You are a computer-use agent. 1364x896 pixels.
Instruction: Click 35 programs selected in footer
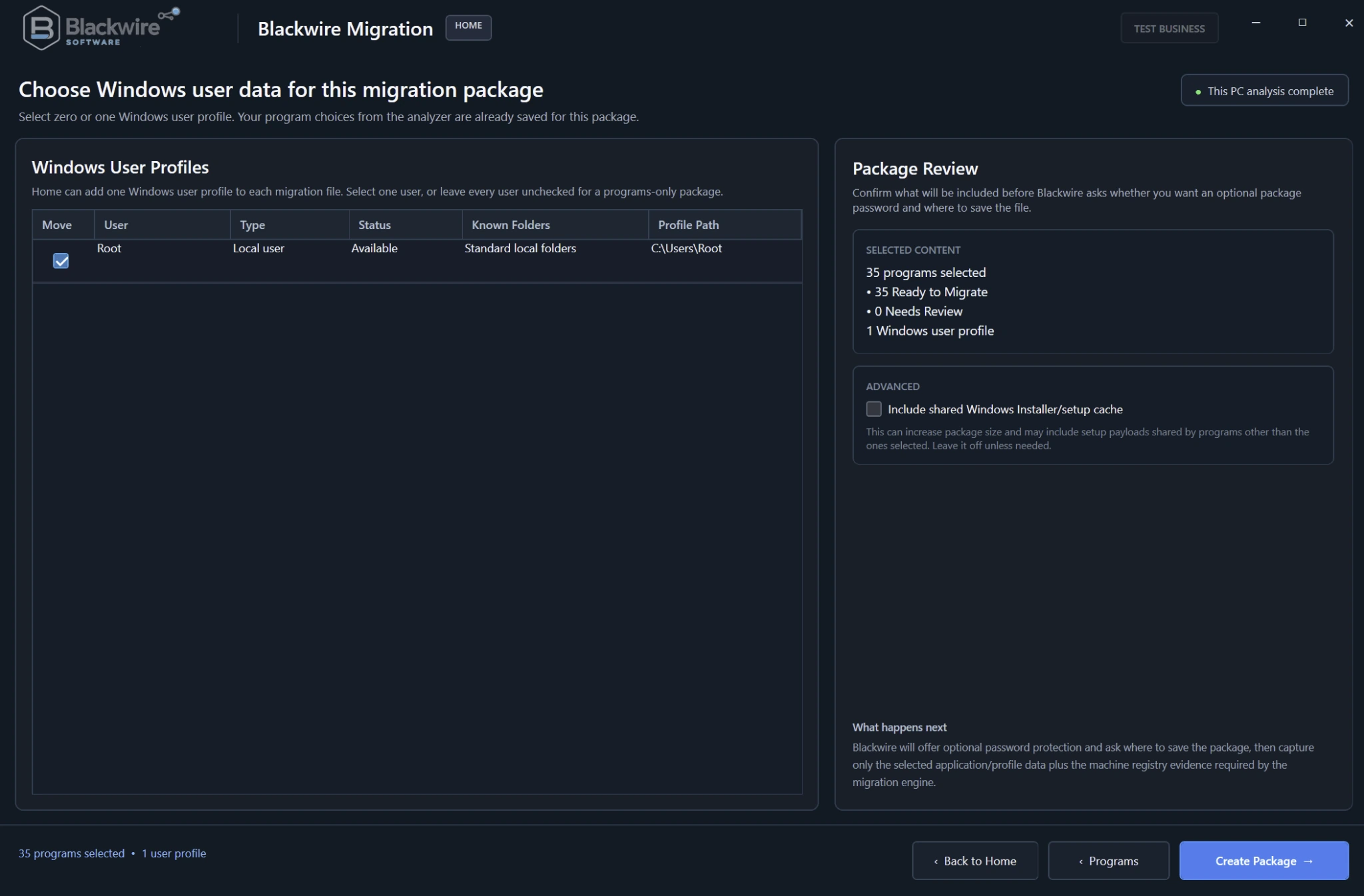(x=71, y=853)
